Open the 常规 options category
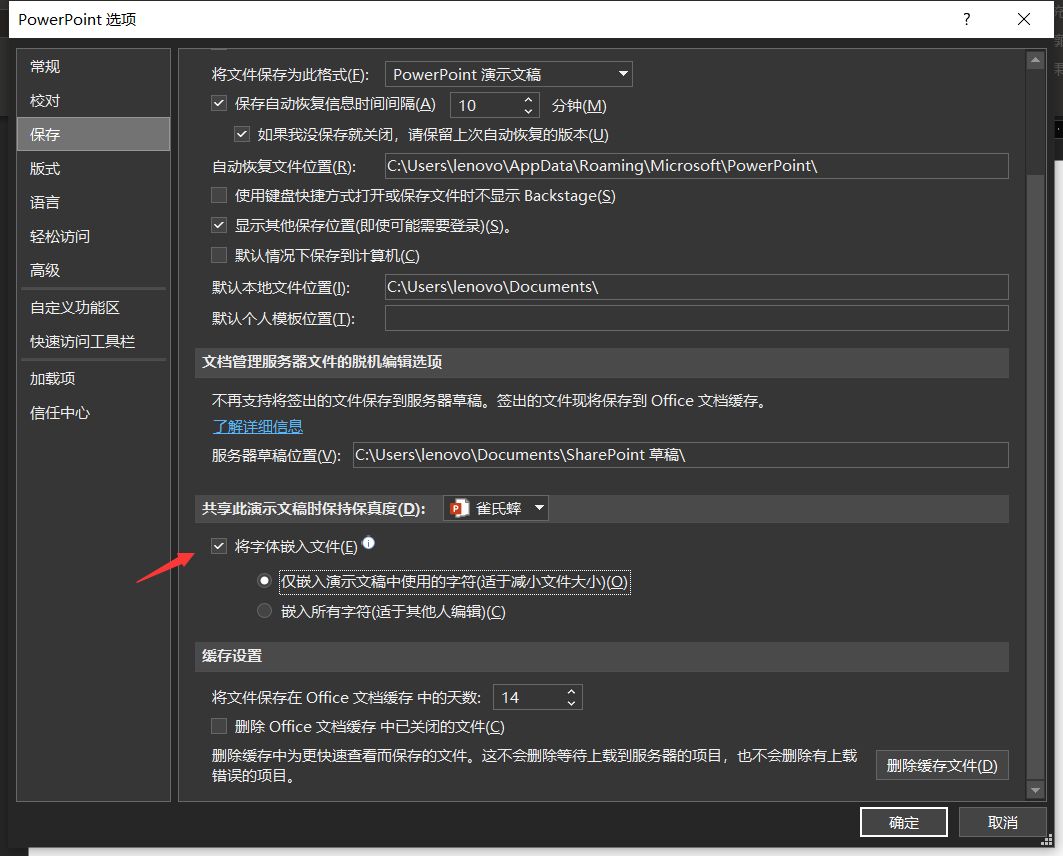 click(x=94, y=66)
